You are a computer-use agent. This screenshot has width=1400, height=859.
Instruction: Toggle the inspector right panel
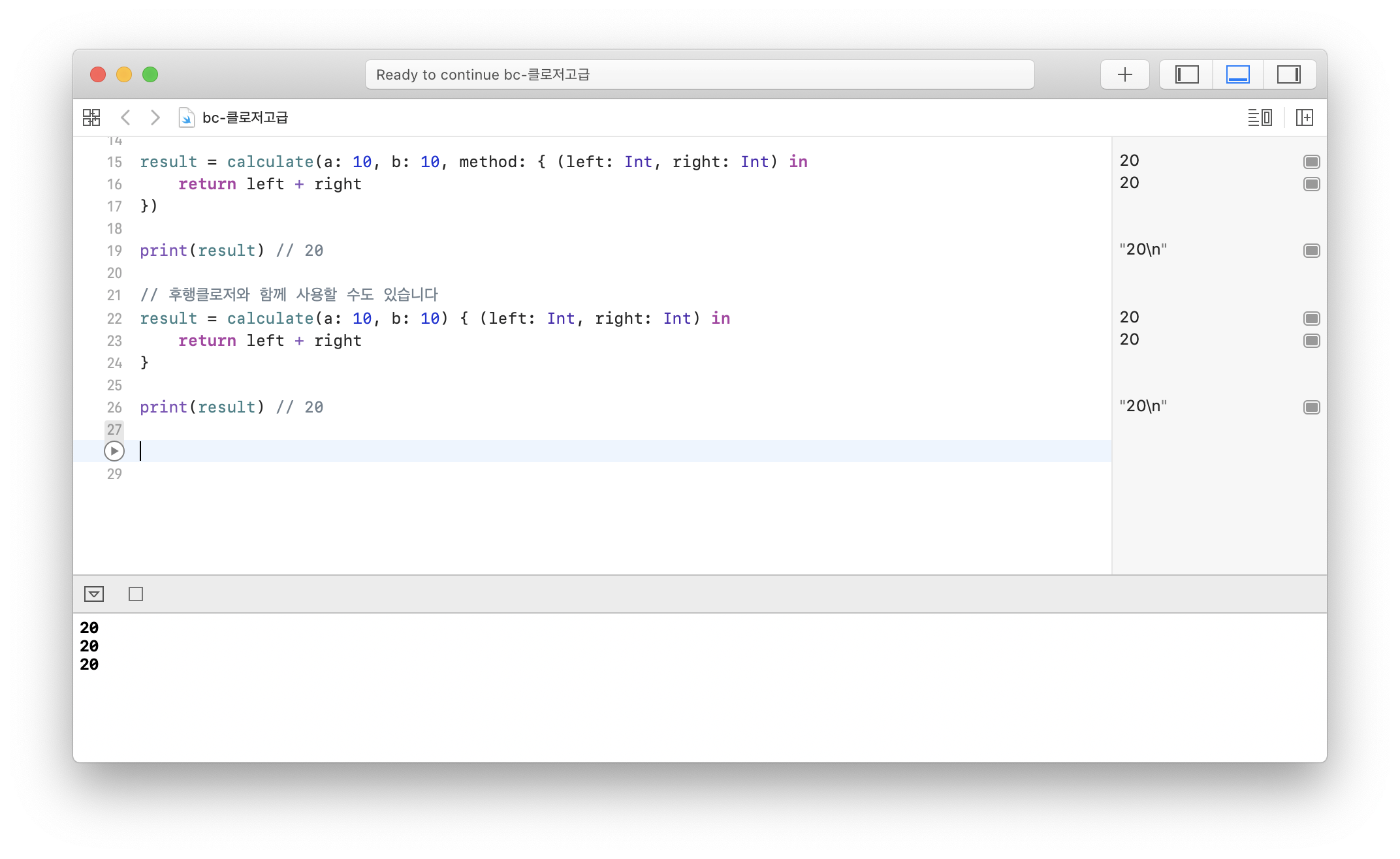point(1288,74)
